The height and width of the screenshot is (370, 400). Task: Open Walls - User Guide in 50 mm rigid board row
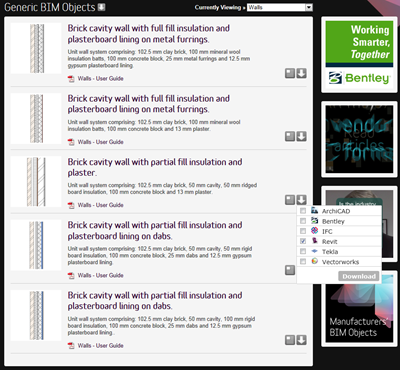click(x=100, y=276)
